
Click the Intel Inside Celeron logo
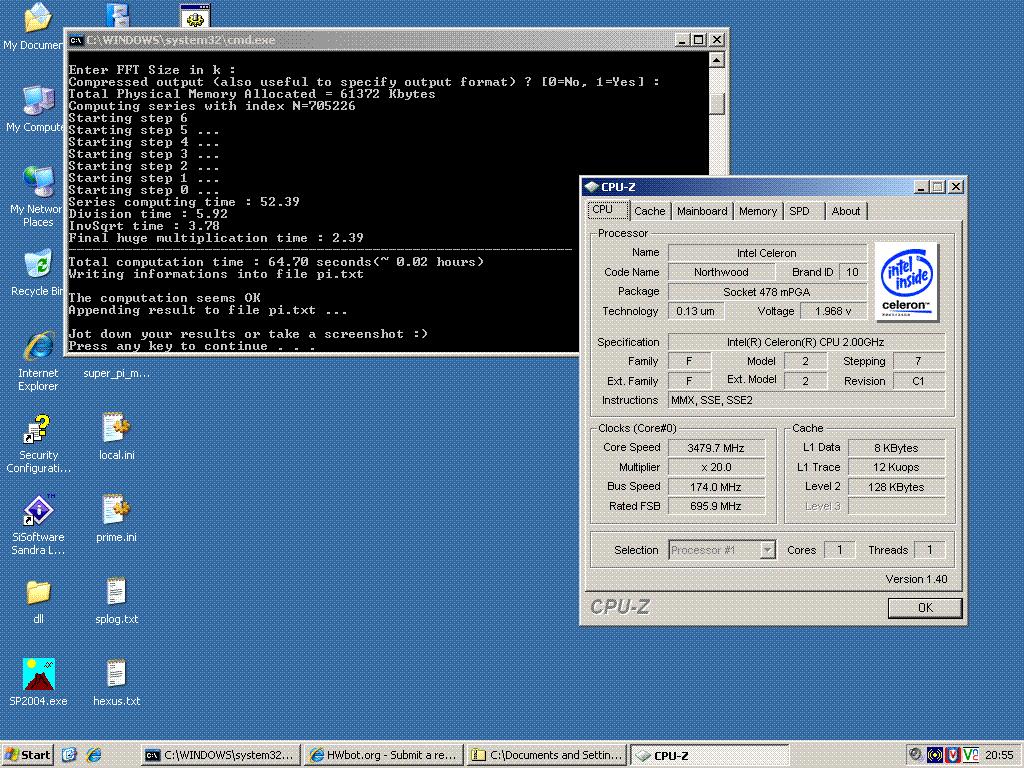[906, 281]
